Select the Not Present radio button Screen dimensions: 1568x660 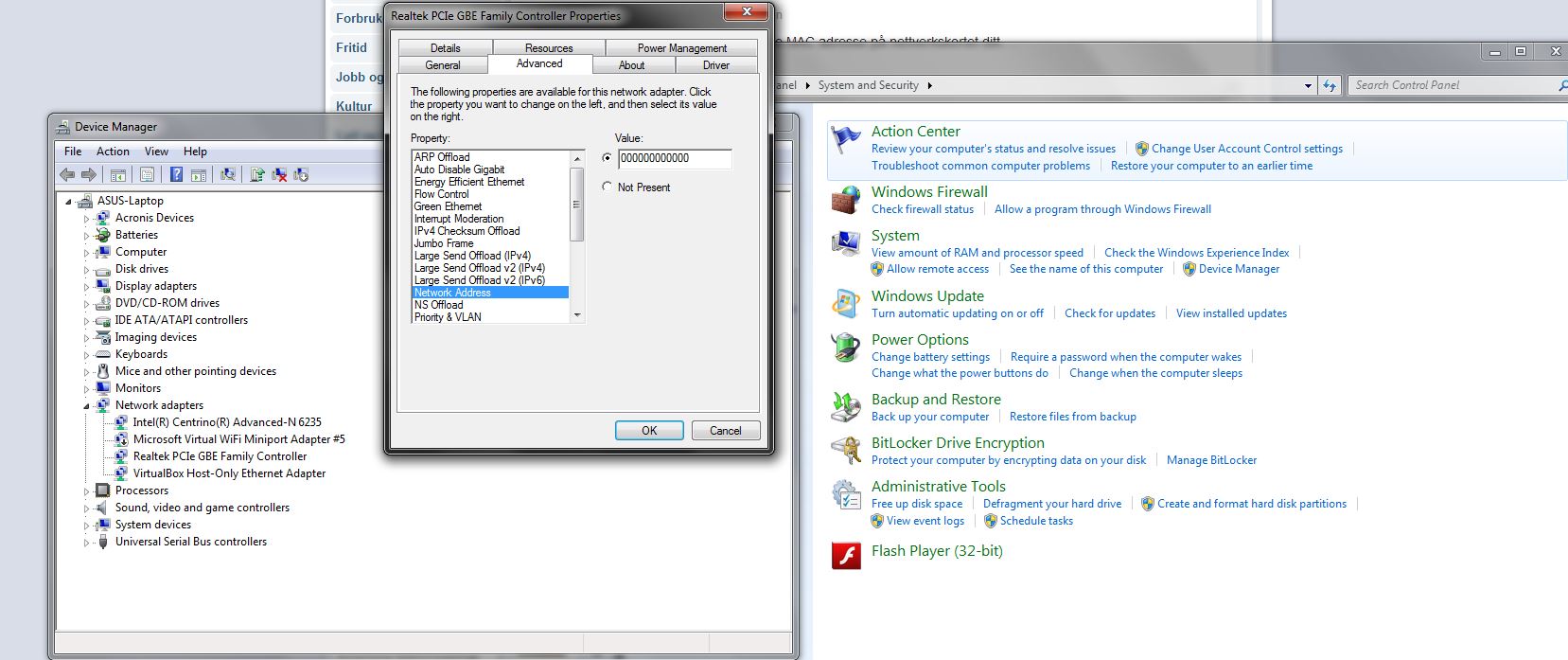(607, 187)
